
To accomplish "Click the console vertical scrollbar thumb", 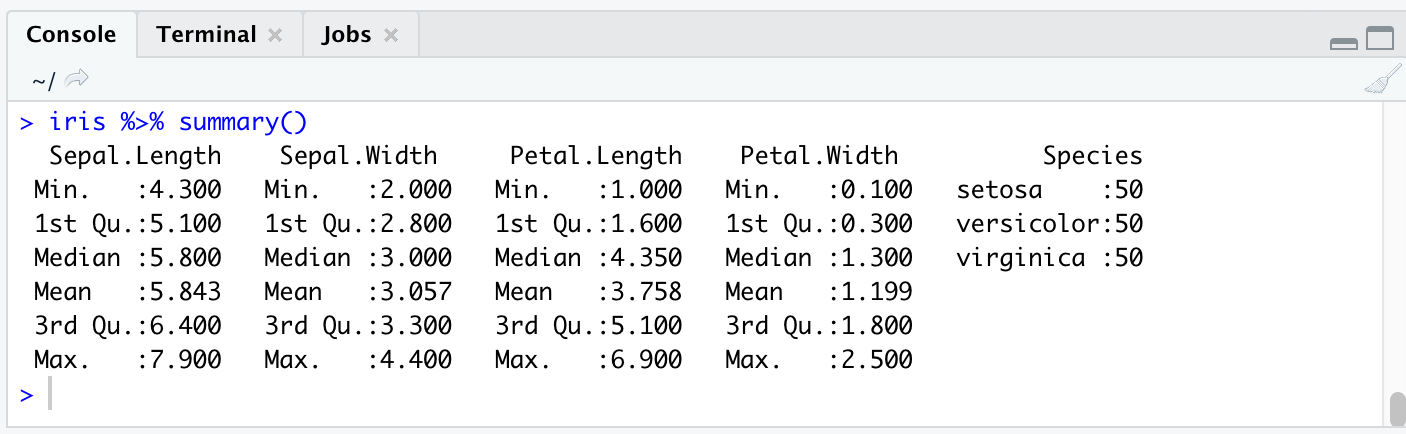I will pos(1397,408).
